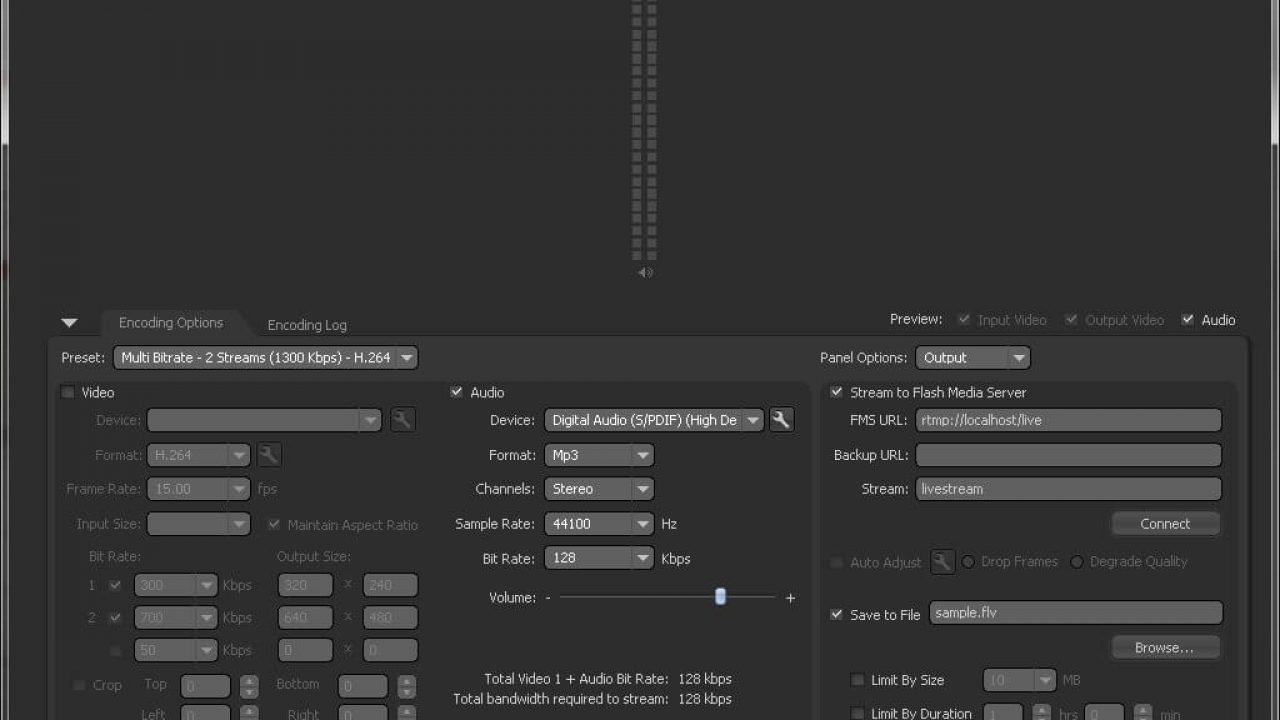Enable the Video checkbox
The width and height of the screenshot is (1280, 720).
click(x=68, y=393)
